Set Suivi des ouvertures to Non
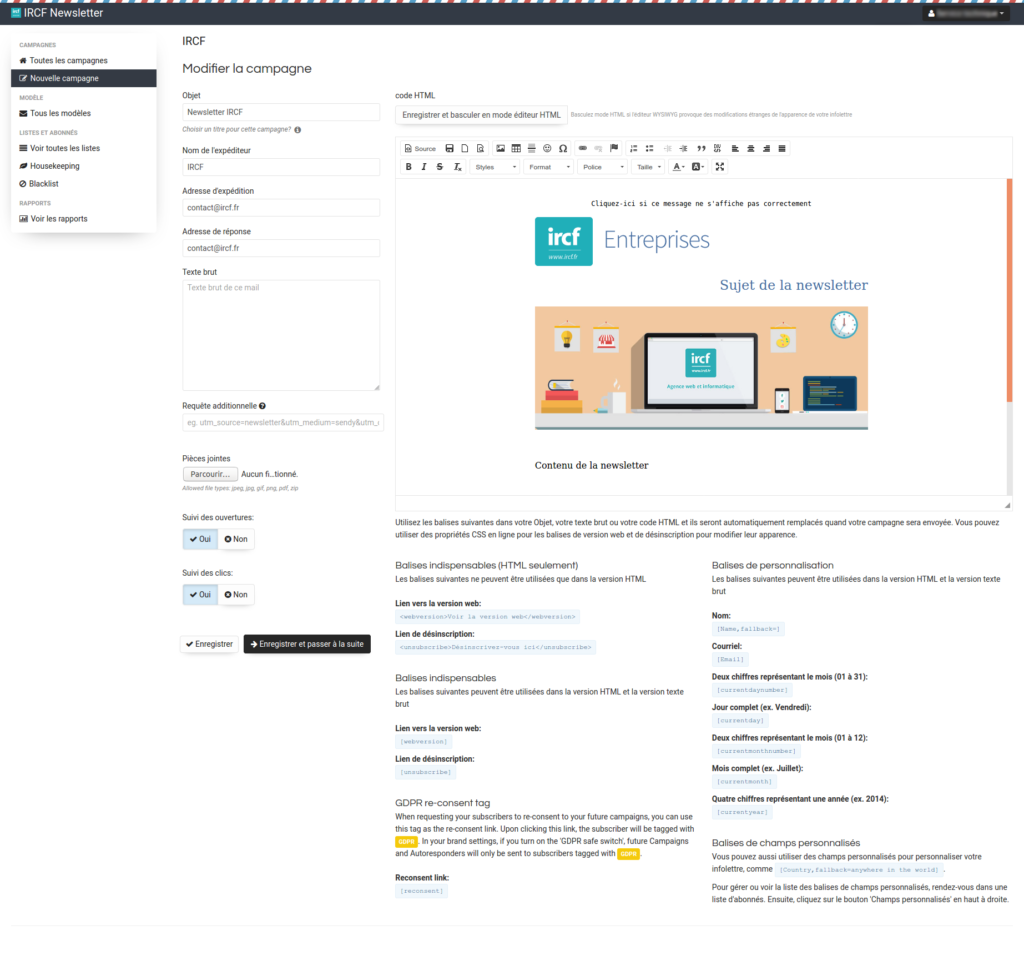This screenshot has width=1024, height=976. [x=236, y=539]
